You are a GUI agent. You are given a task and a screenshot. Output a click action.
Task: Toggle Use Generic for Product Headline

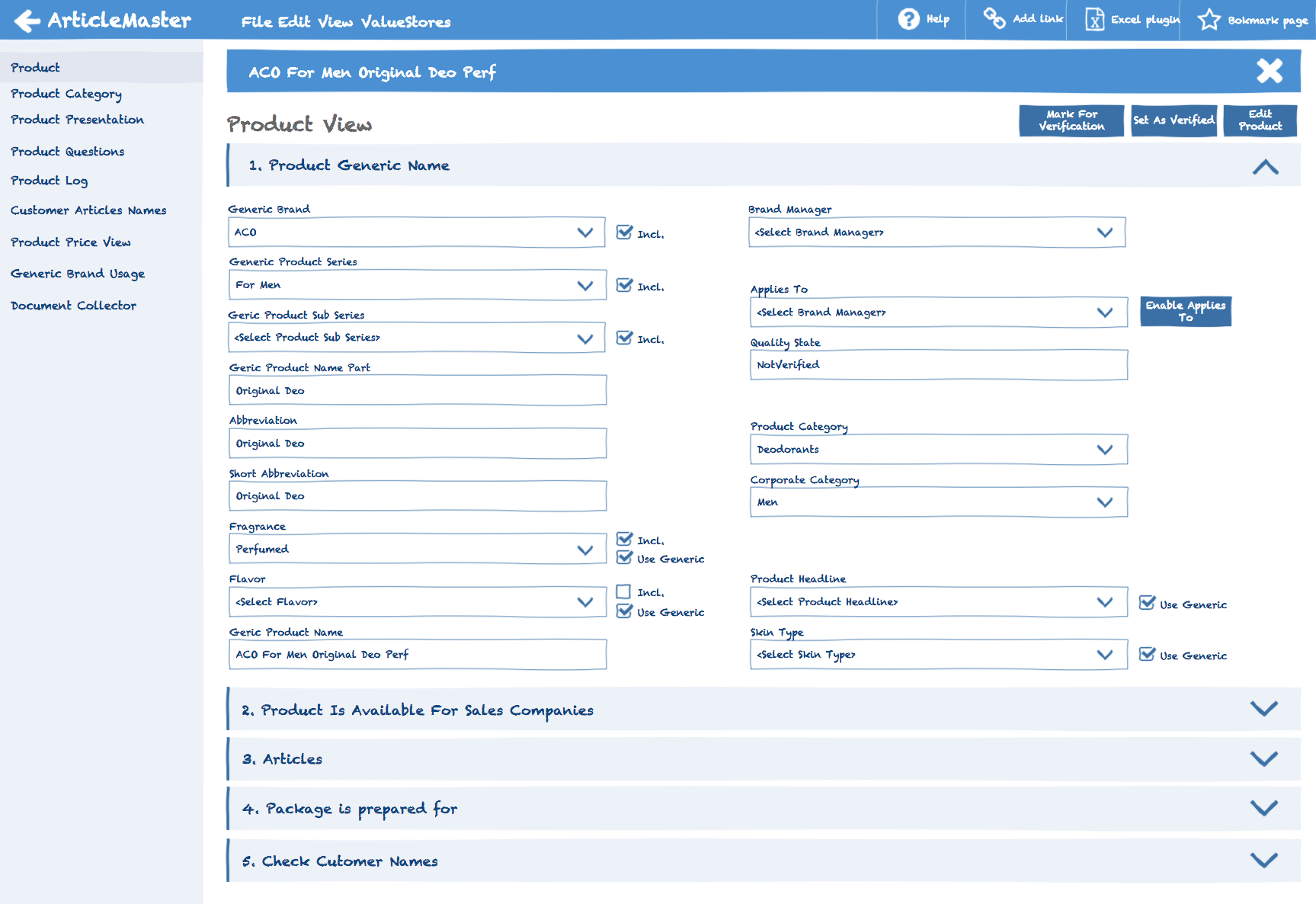[x=1147, y=602]
